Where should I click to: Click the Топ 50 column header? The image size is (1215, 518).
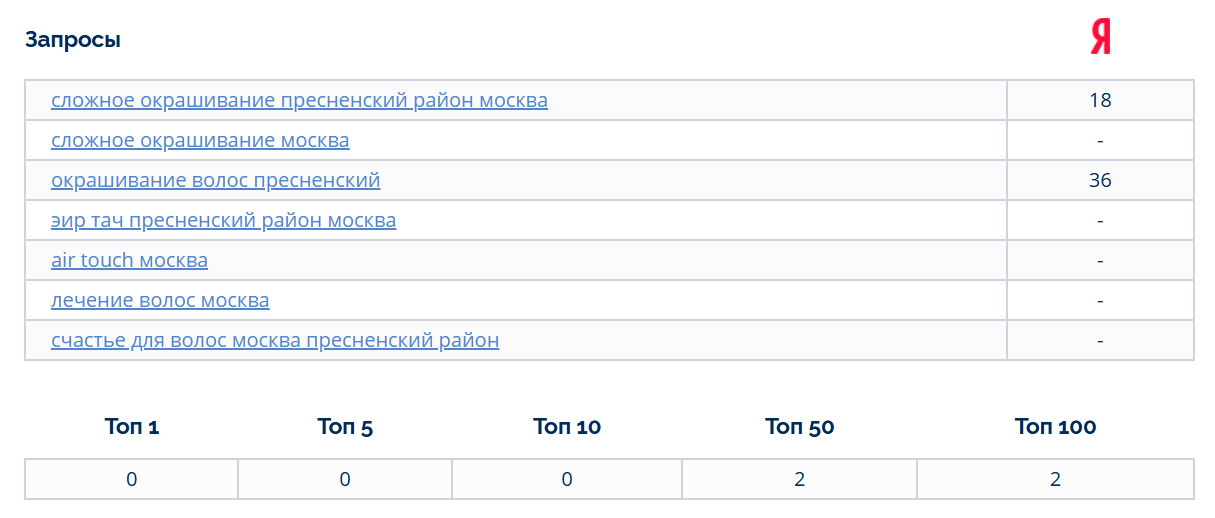coord(800,427)
